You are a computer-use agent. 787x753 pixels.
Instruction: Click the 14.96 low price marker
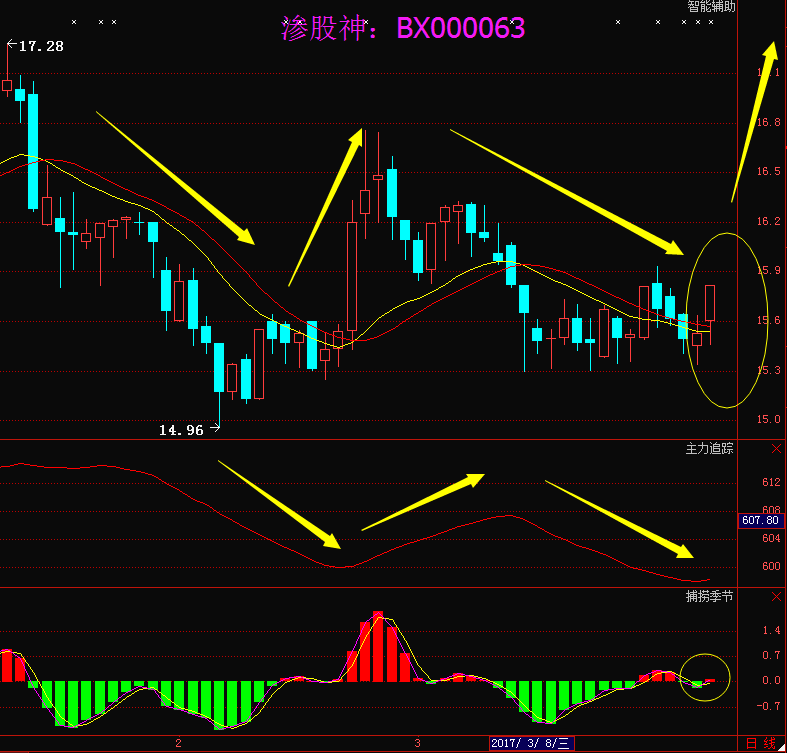click(x=181, y=430)
